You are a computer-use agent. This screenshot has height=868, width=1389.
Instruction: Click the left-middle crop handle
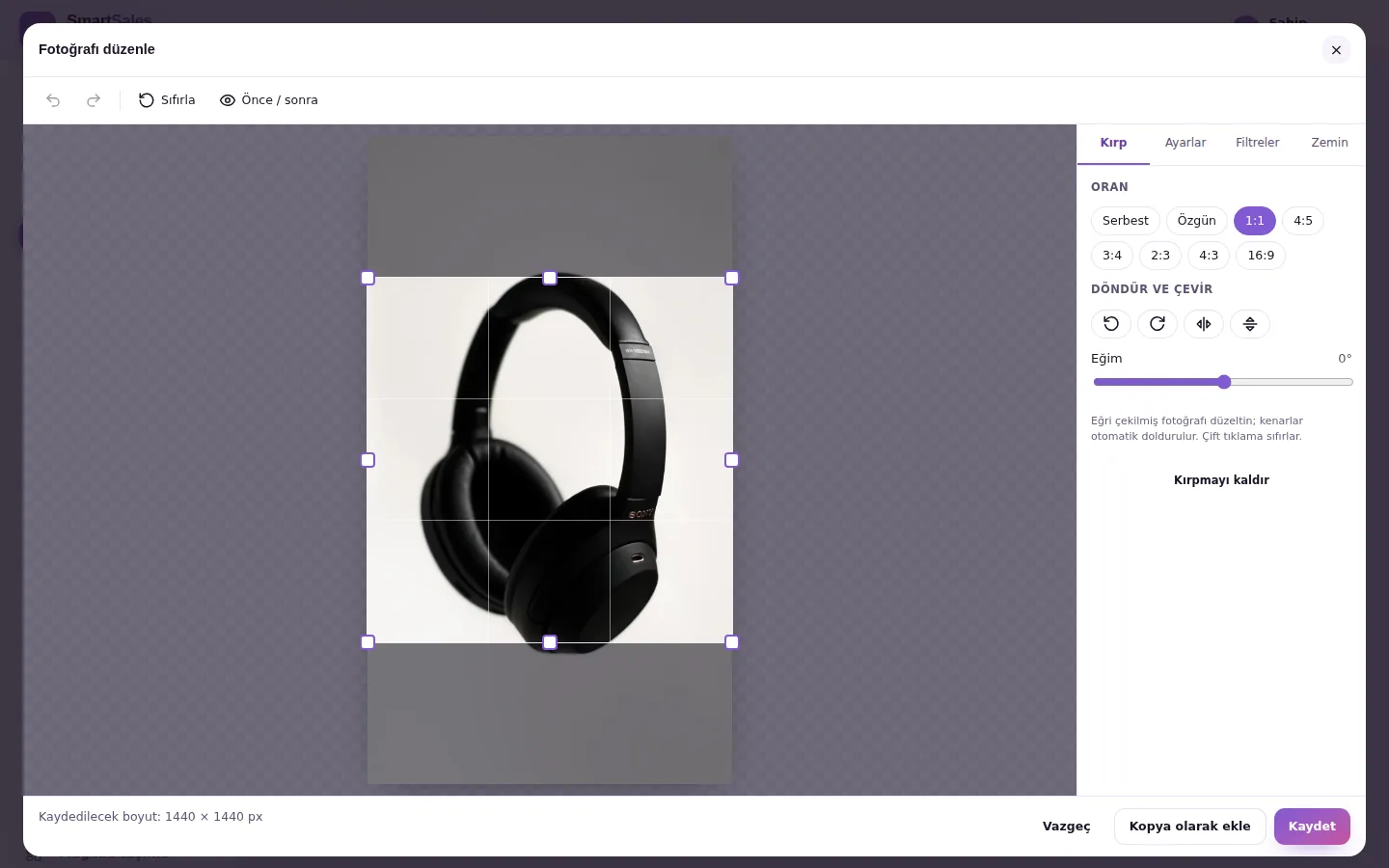pyautogui.click(x=368, y=460)
